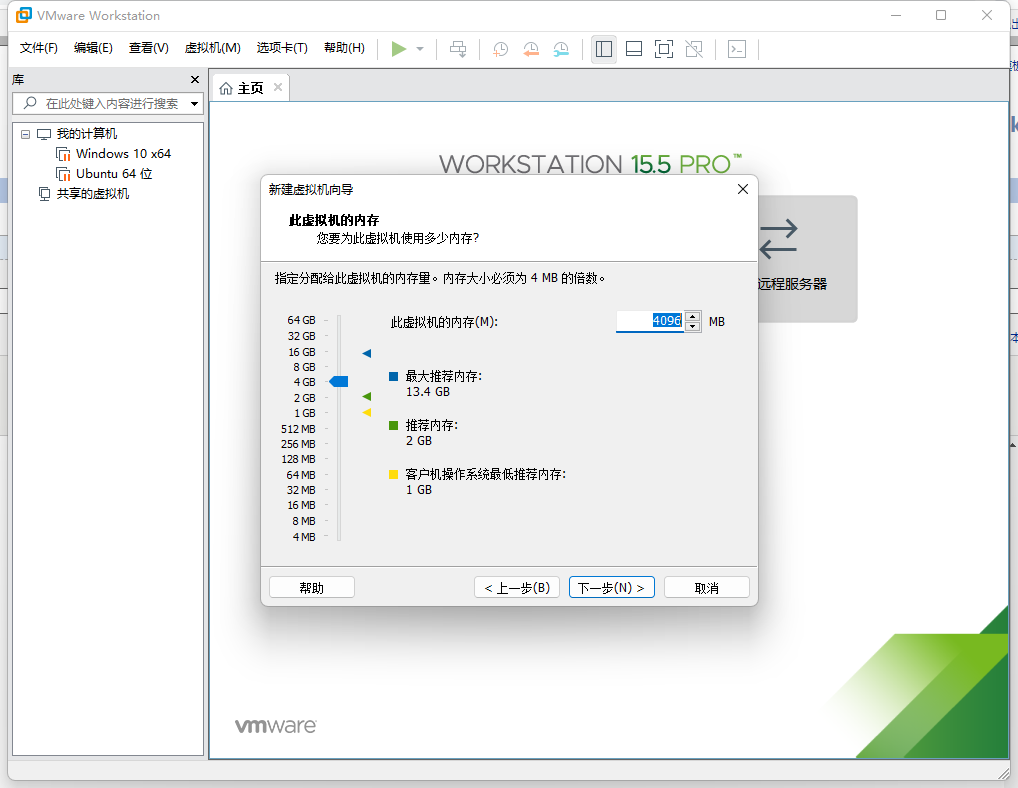
Task: Open the 文件(F) menu
Action: 38,48
